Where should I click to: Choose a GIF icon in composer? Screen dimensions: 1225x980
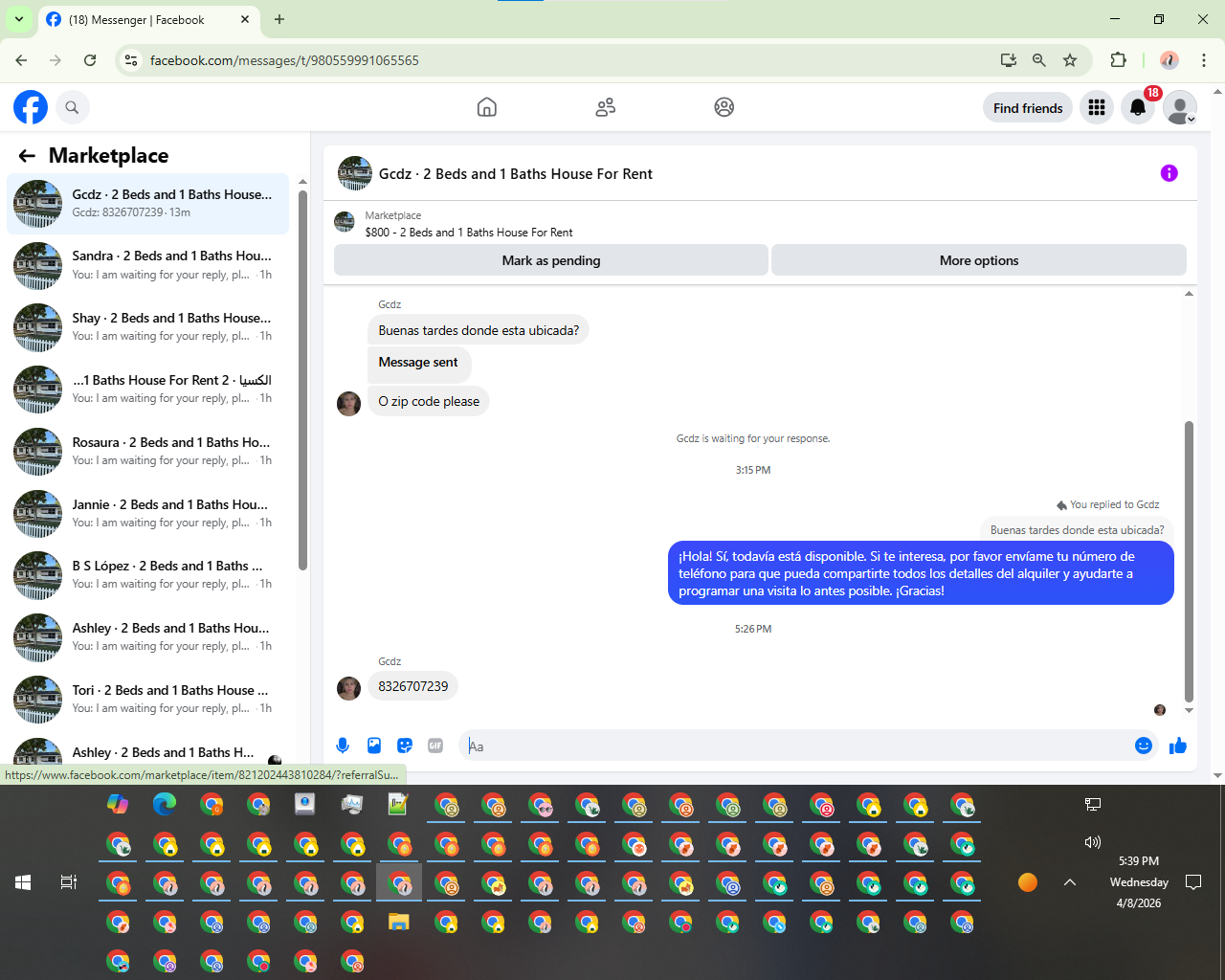point(435,746)
